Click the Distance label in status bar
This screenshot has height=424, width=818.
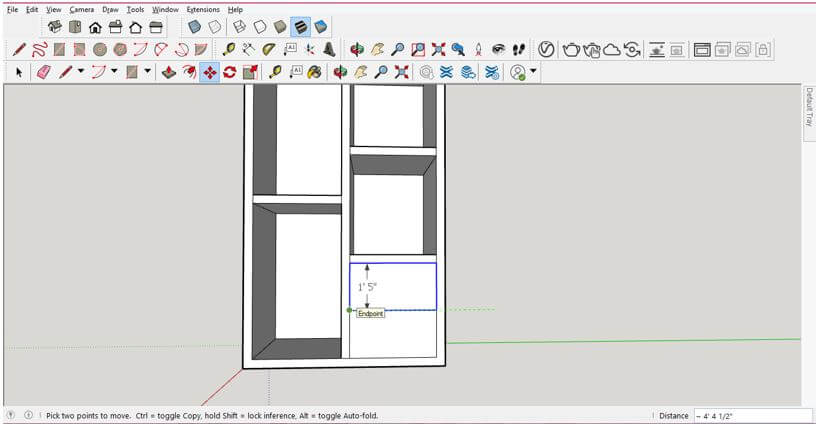pos(673,416)
